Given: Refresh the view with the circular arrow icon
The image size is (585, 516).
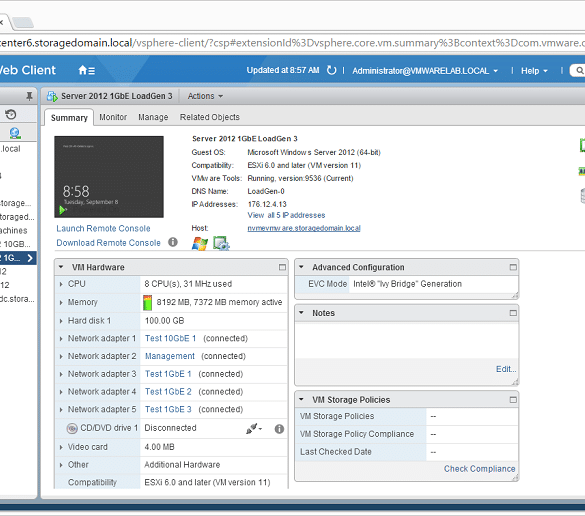Looking at the screenshot, I should [331, 70].
